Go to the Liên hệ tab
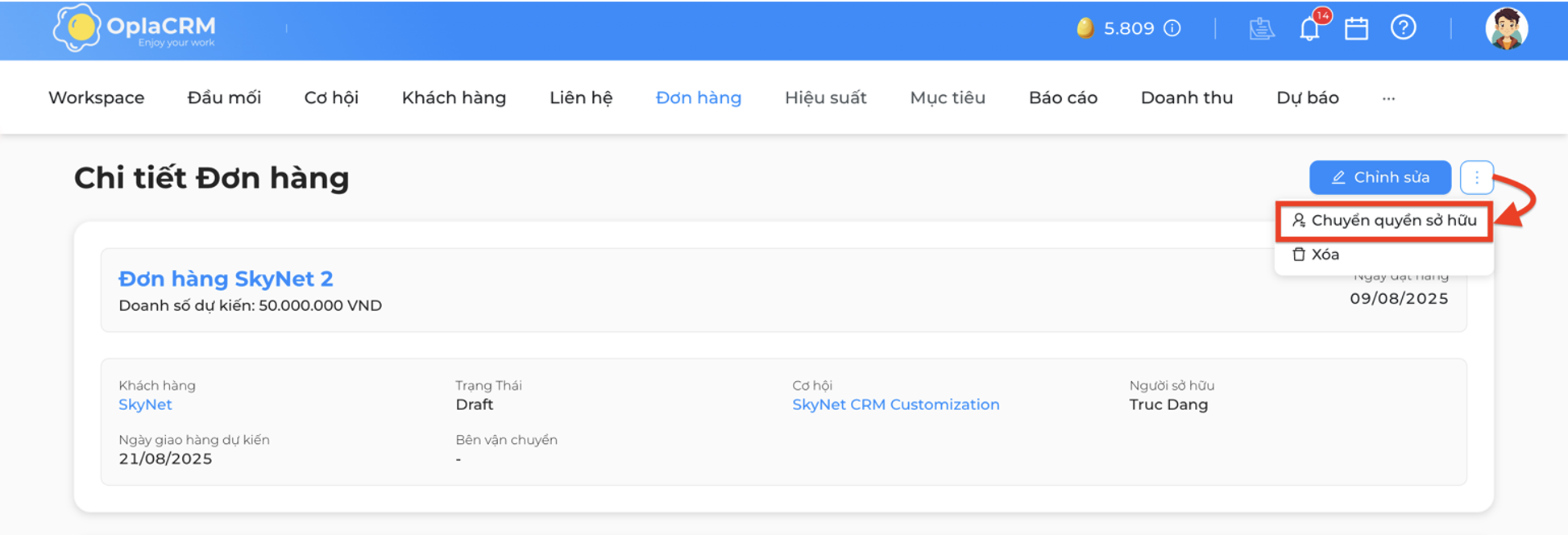1568x535 pixels. (581, 97)
